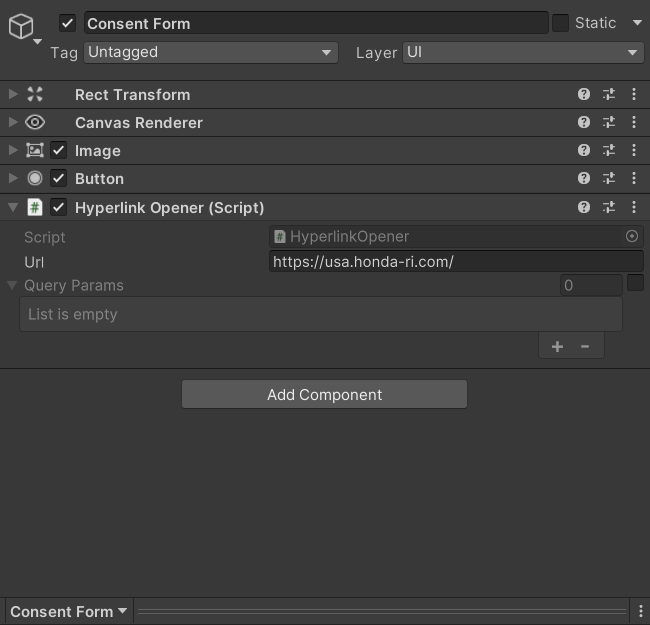Open the Layer dropdown showing UI
This screenshot has height=625, width=650.
point(523,53)
